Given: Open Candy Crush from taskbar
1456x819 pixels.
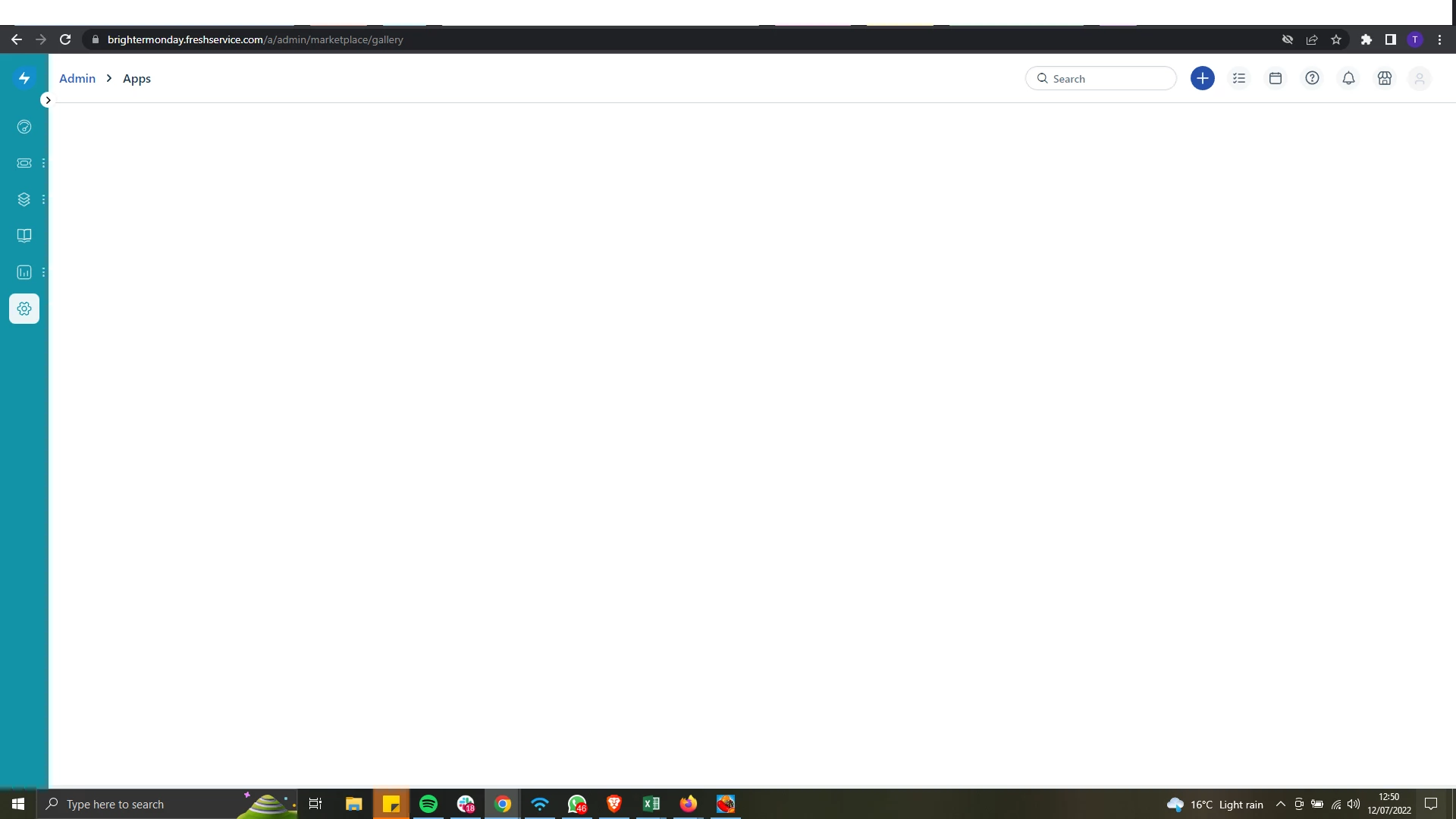Looking at the screenshot, I should point(726,804).
